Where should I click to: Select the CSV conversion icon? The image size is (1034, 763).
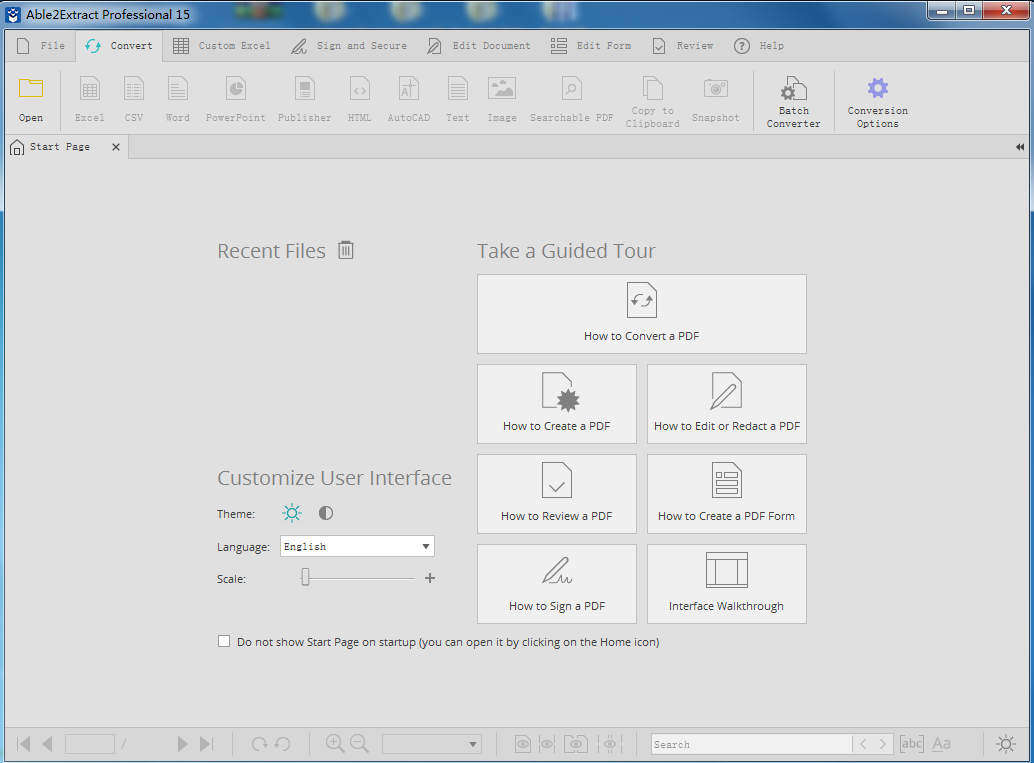(134, 88)
